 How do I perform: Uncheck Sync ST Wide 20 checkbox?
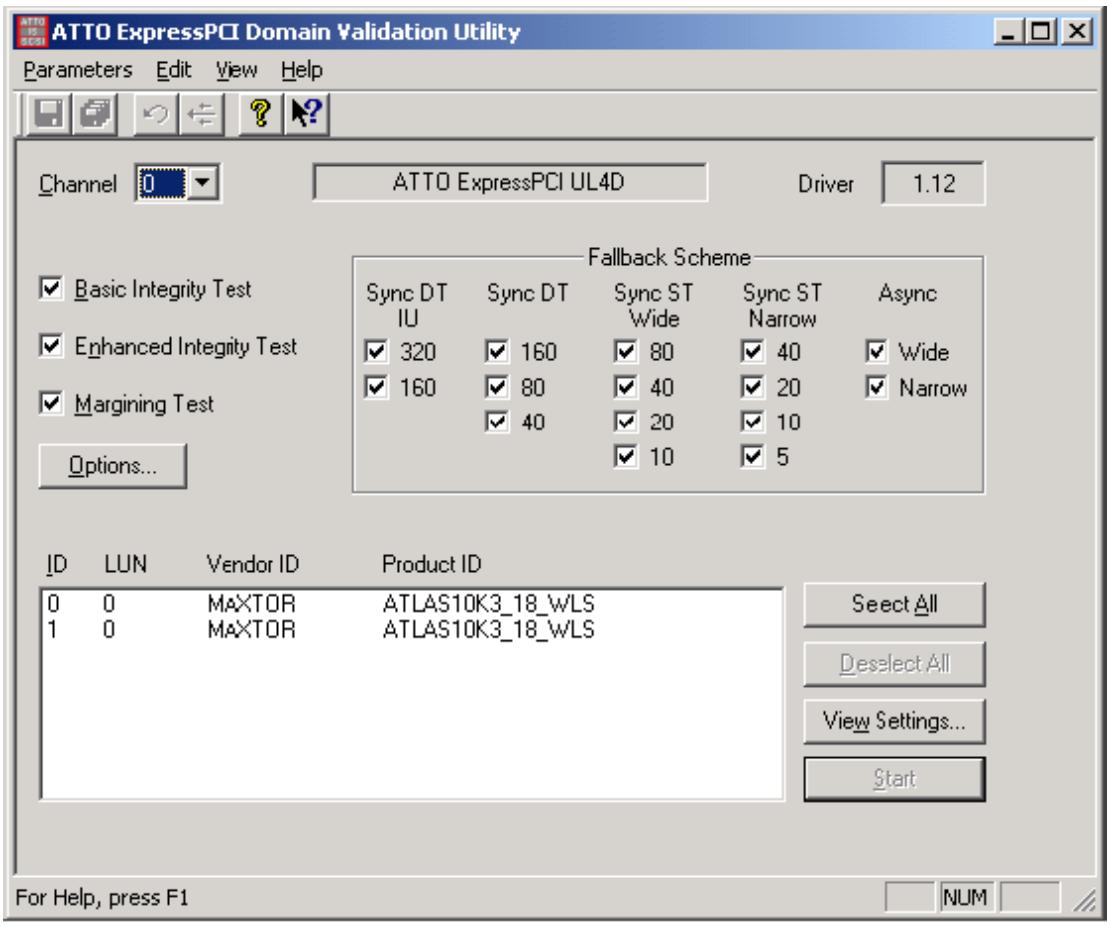point(625,422)
